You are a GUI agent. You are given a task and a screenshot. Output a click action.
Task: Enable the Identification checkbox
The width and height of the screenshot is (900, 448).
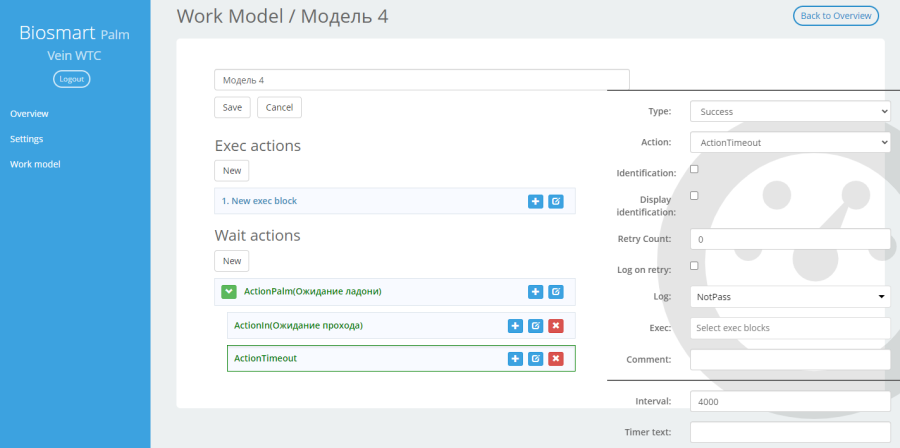694,169
